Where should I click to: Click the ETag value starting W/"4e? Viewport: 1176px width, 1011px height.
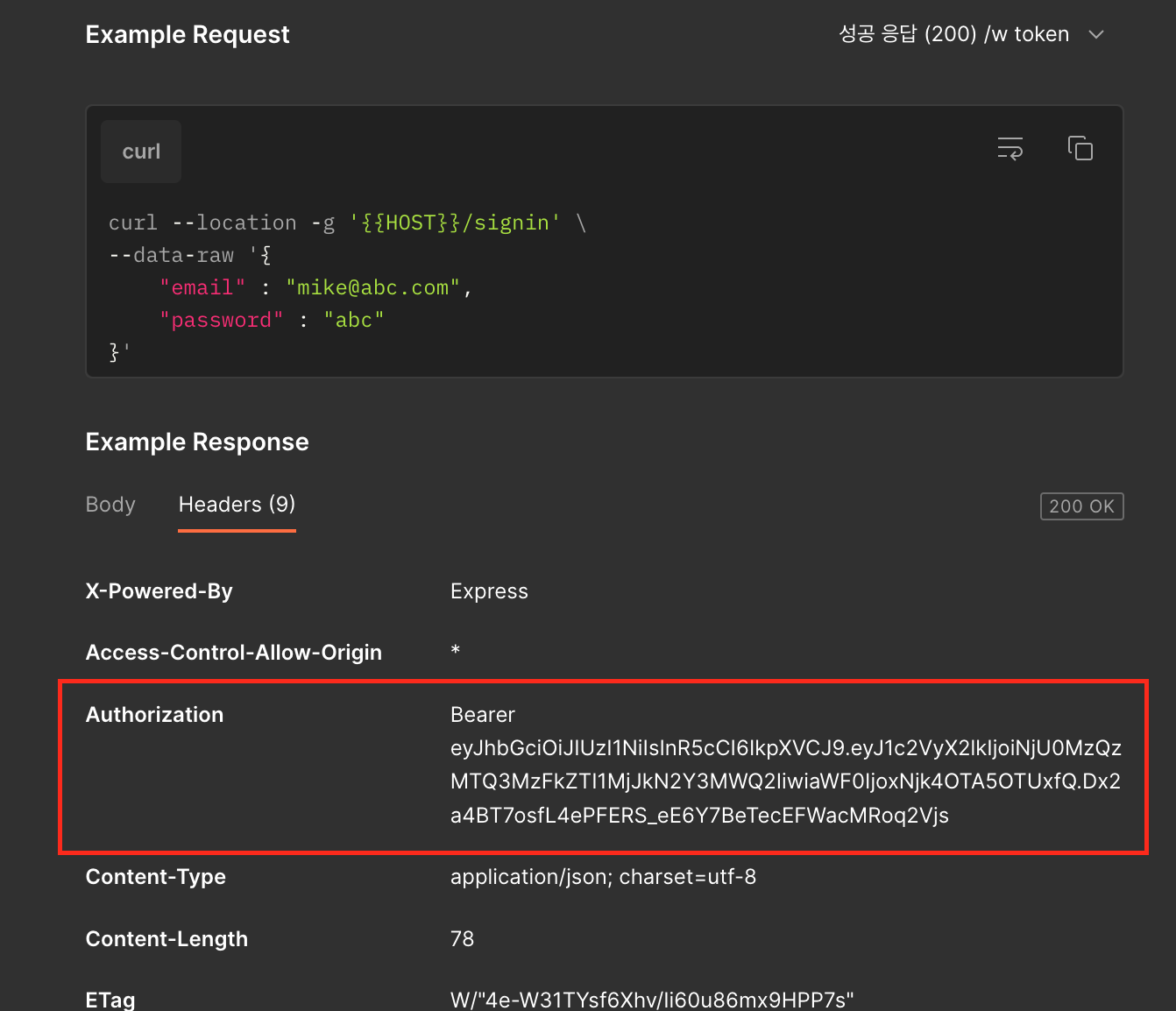coord(652,1000)
